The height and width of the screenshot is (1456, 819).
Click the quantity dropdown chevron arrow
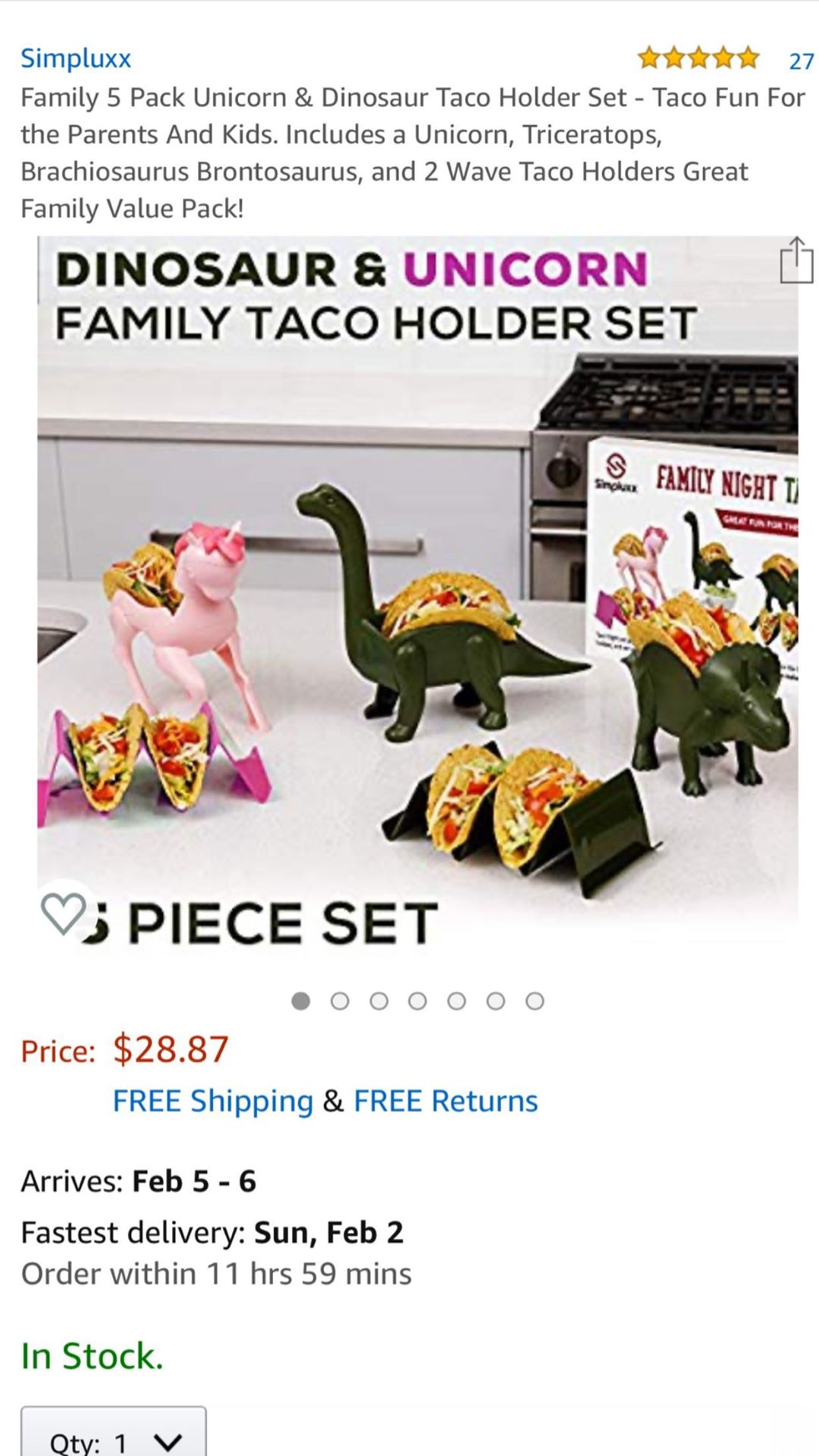(x=168, y=1442)
